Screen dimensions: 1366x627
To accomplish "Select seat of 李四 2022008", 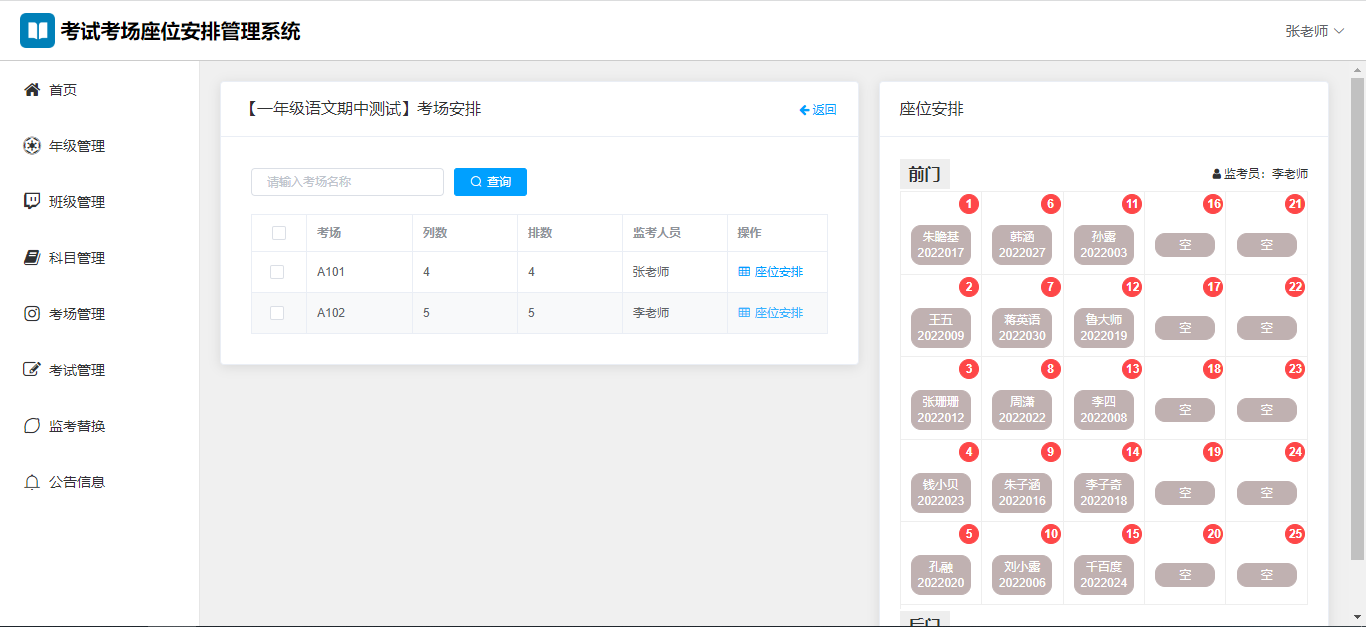I will point(1104,410).
